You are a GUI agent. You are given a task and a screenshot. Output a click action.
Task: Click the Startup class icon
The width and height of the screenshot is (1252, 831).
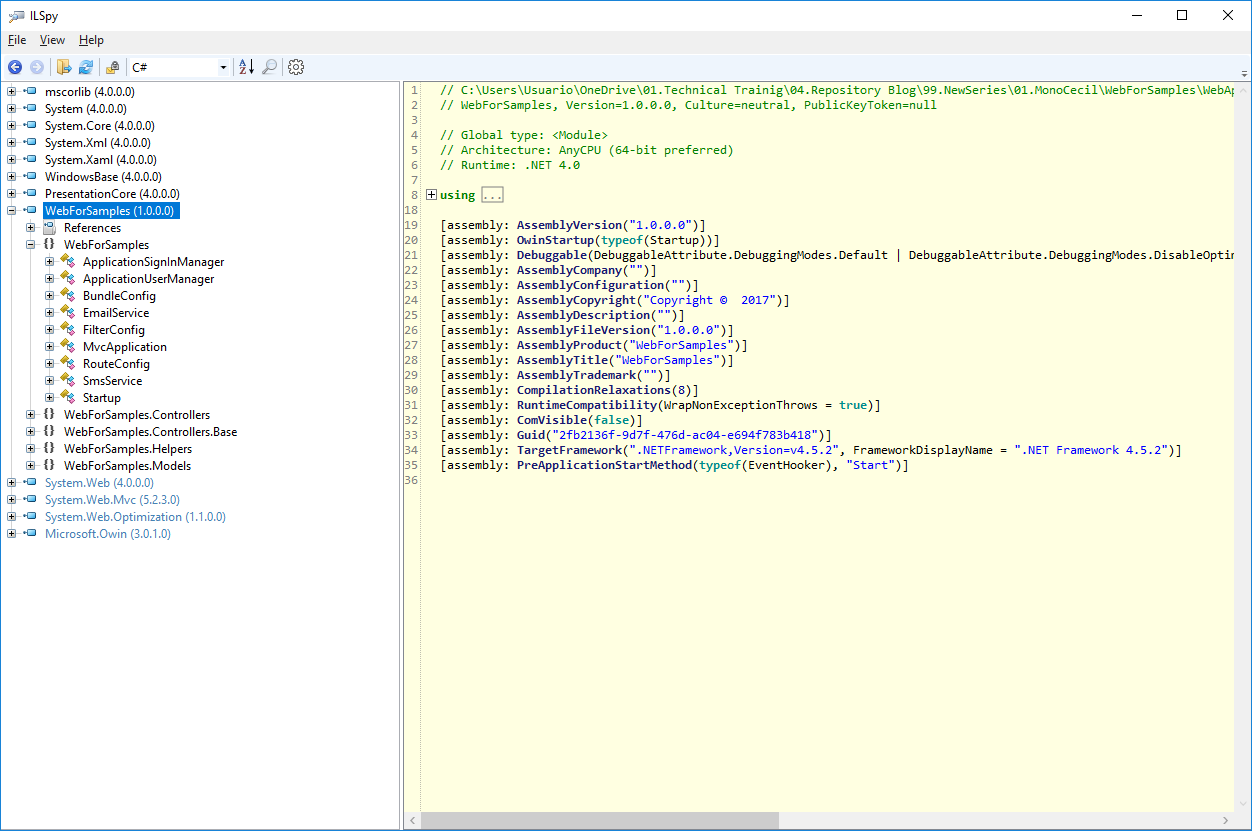coord(68,398)
